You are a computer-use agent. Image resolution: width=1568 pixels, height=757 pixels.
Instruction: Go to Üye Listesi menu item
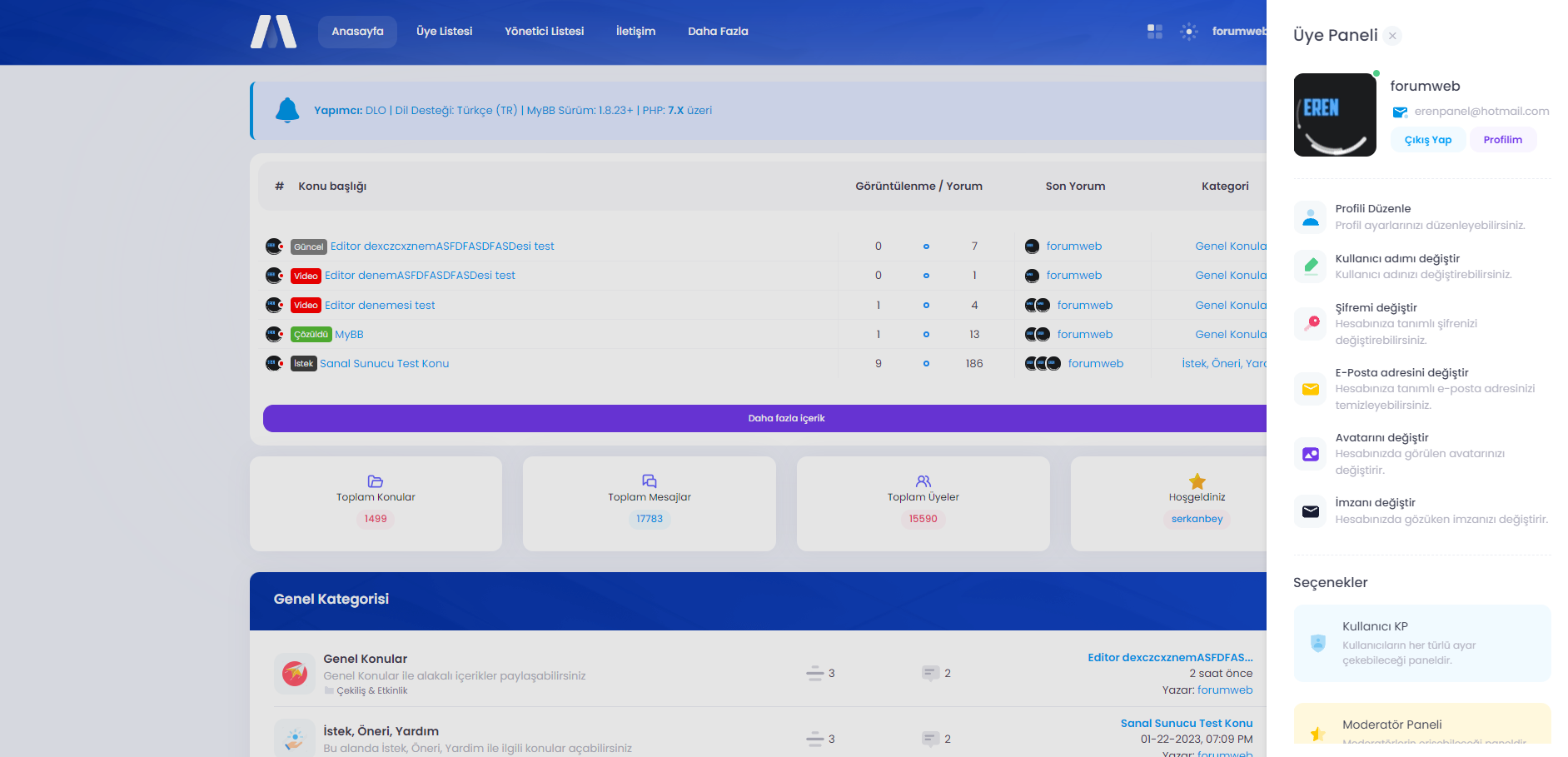[444, 32]
